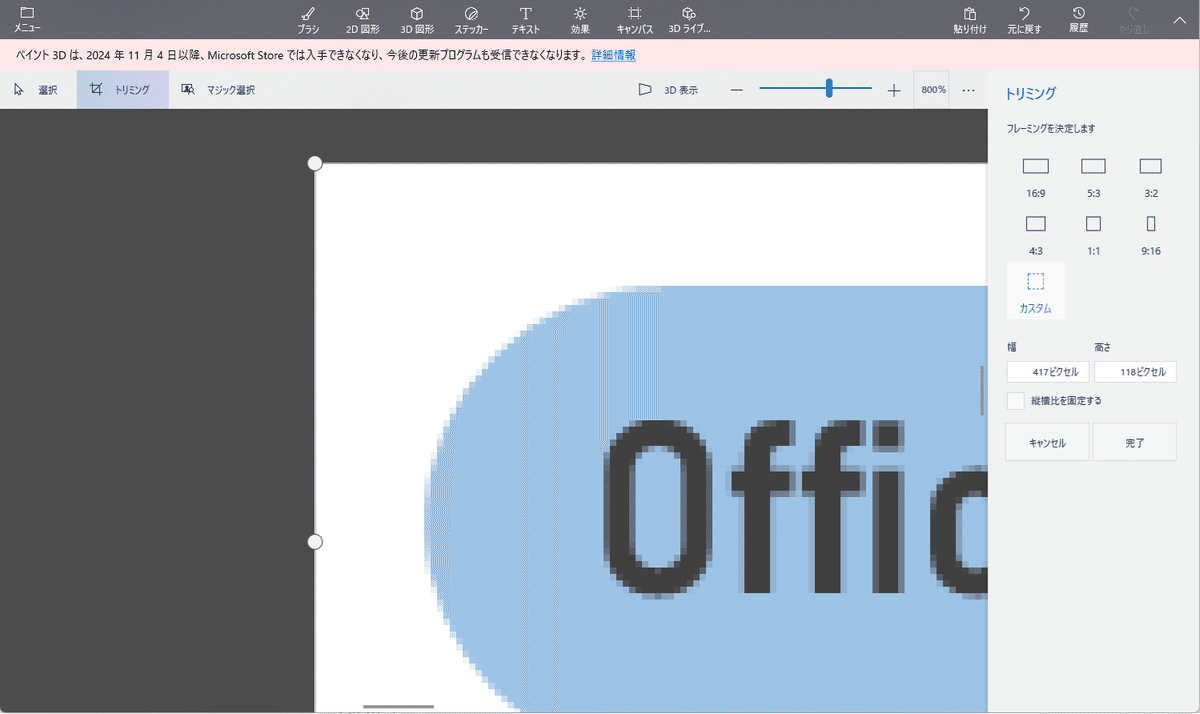Click the zoom slider handle
Image resolution: width=1200 pixels, height=714 pixels.
(829, 89)
